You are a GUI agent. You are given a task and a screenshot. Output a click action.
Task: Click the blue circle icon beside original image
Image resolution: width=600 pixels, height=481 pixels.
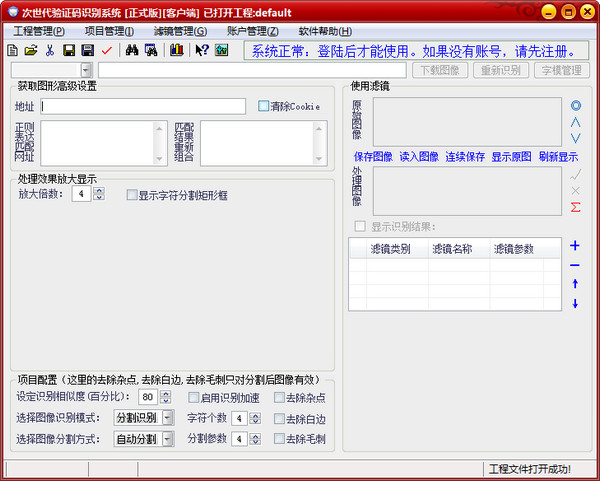(575, 105)
